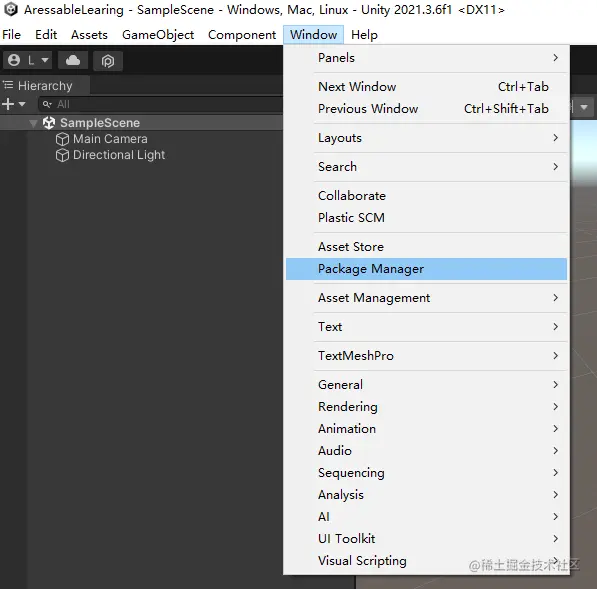The height and width of the screenshot is (589, 597).
Task: Select Directional Light in Hierarchy
Action: coord(119,155)
